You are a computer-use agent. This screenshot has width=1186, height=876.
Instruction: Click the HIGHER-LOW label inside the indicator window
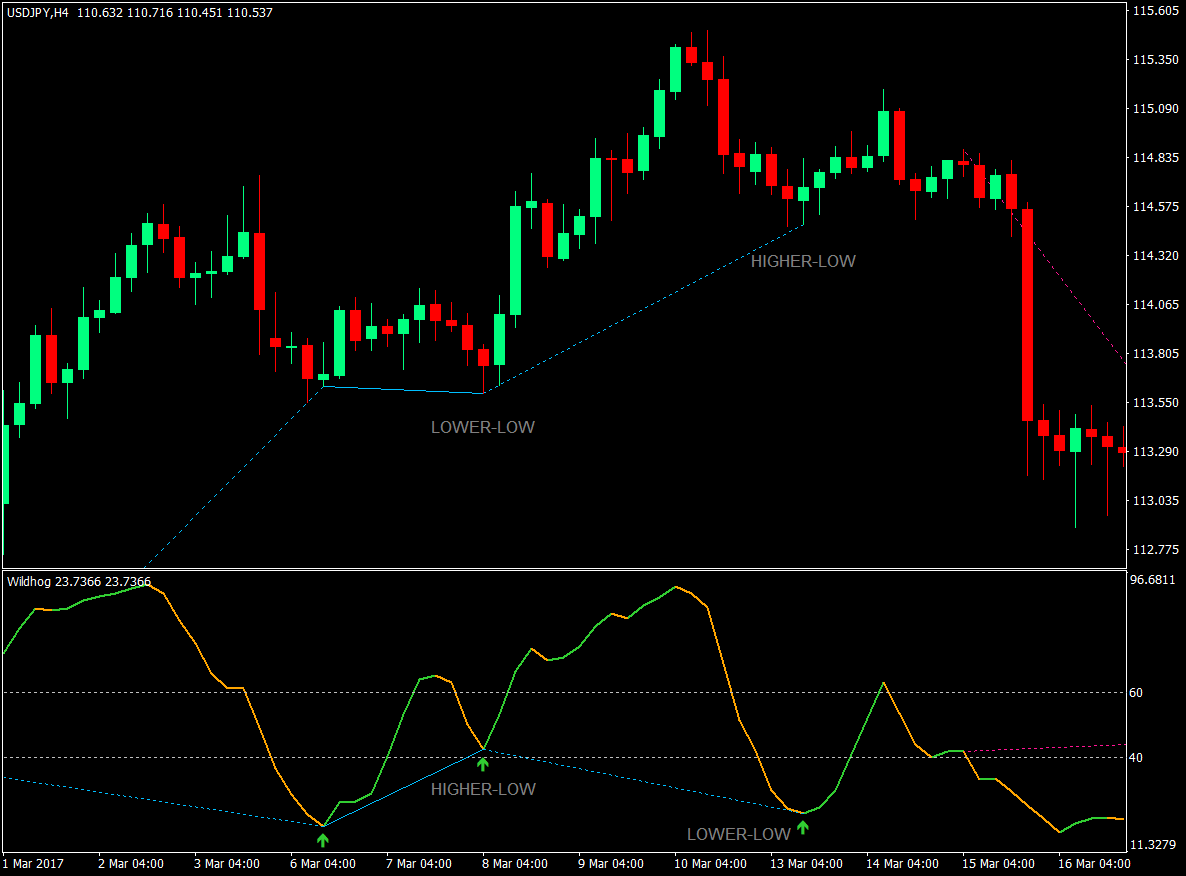pos(482,790)
